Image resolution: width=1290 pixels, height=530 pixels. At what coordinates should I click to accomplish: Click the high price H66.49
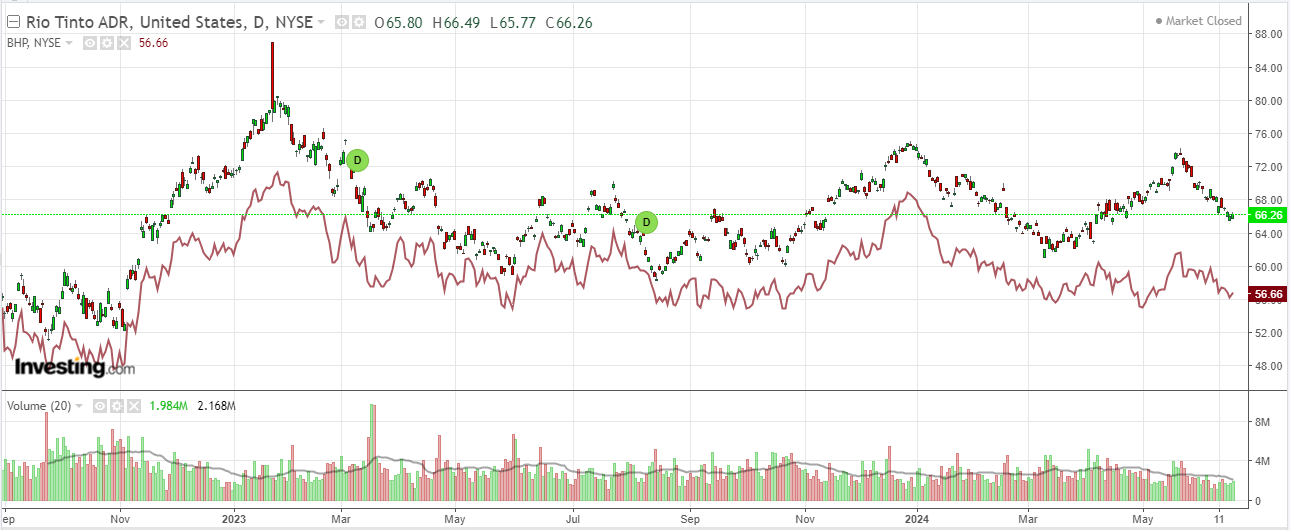456,21
